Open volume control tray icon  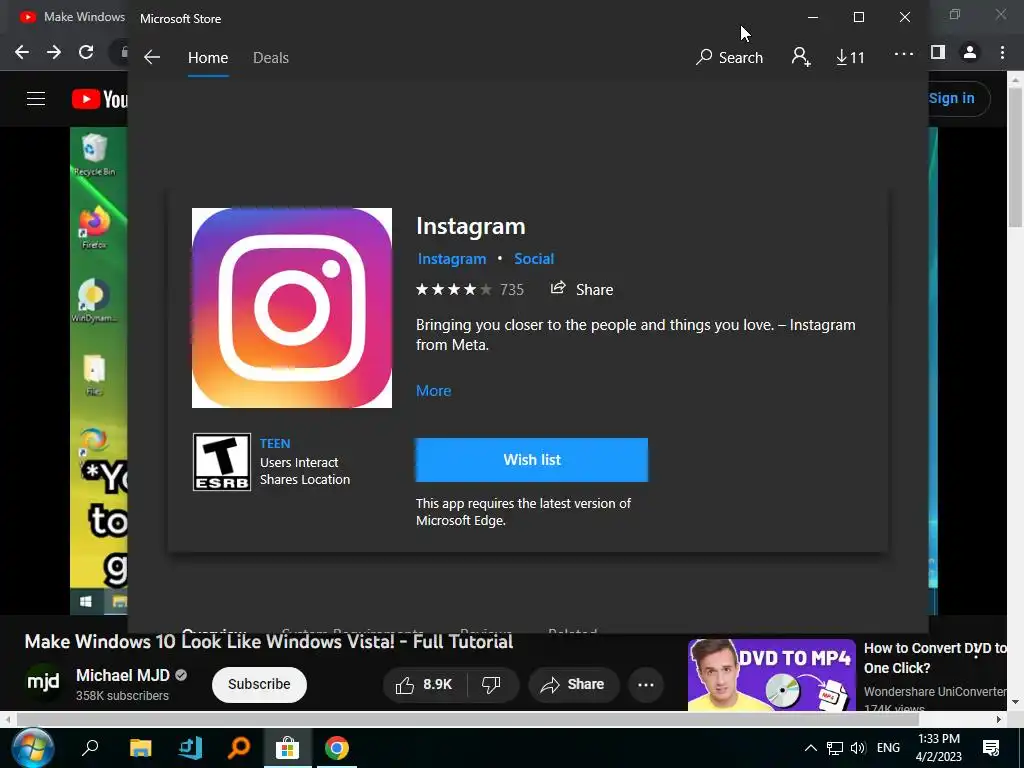(x=858, y=748)
